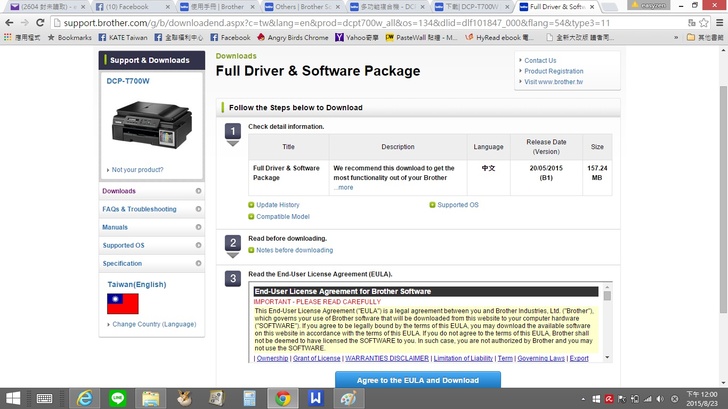The image size is (728, 409).
Task: Open the FAQs & Troubleshooting sidebar item
Action: pos(139,209)
